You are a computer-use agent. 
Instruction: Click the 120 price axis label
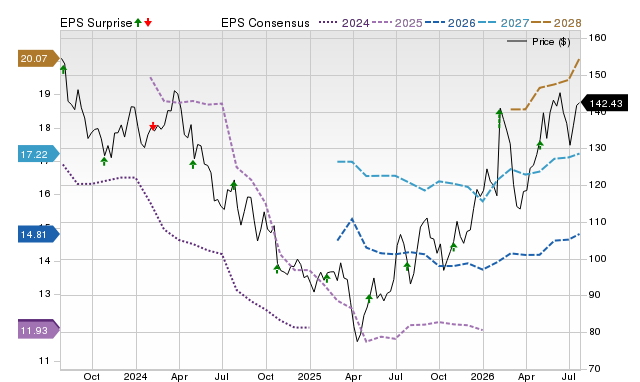pyautogui.click(x=597, y=185)
